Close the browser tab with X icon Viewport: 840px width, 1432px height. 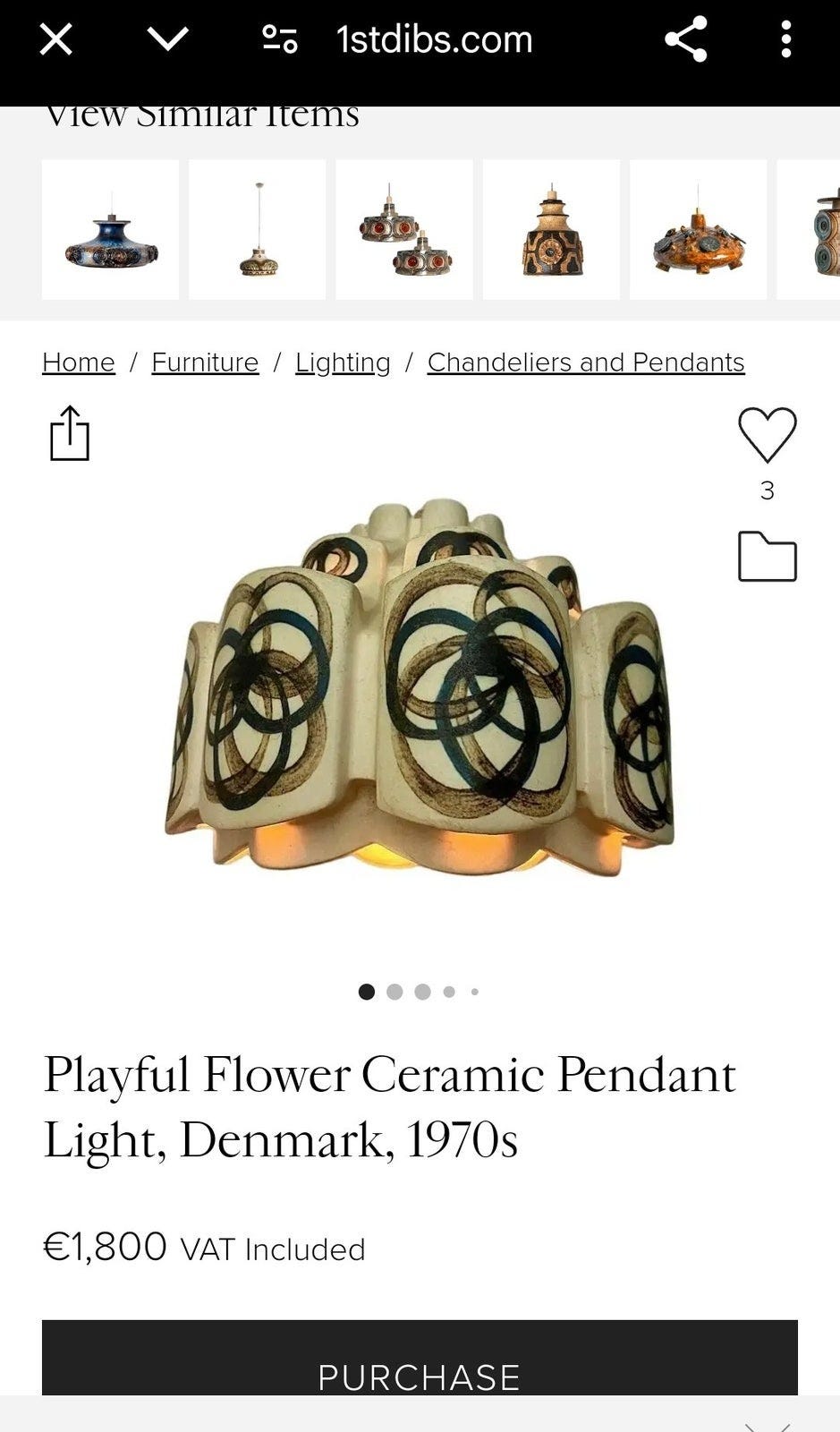coord(55,39)
